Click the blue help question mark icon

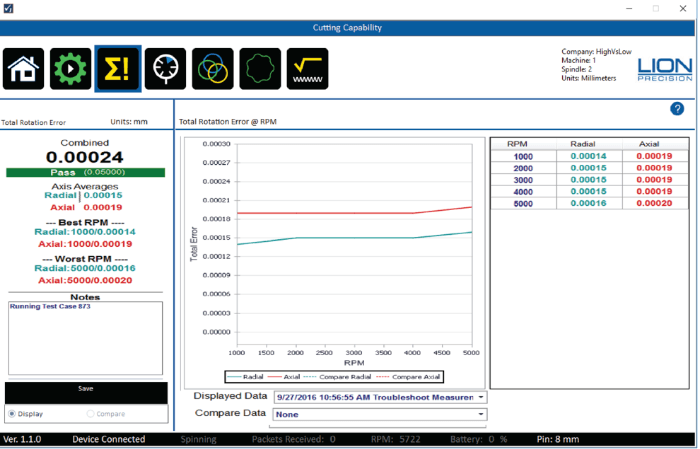click(677, 109)
